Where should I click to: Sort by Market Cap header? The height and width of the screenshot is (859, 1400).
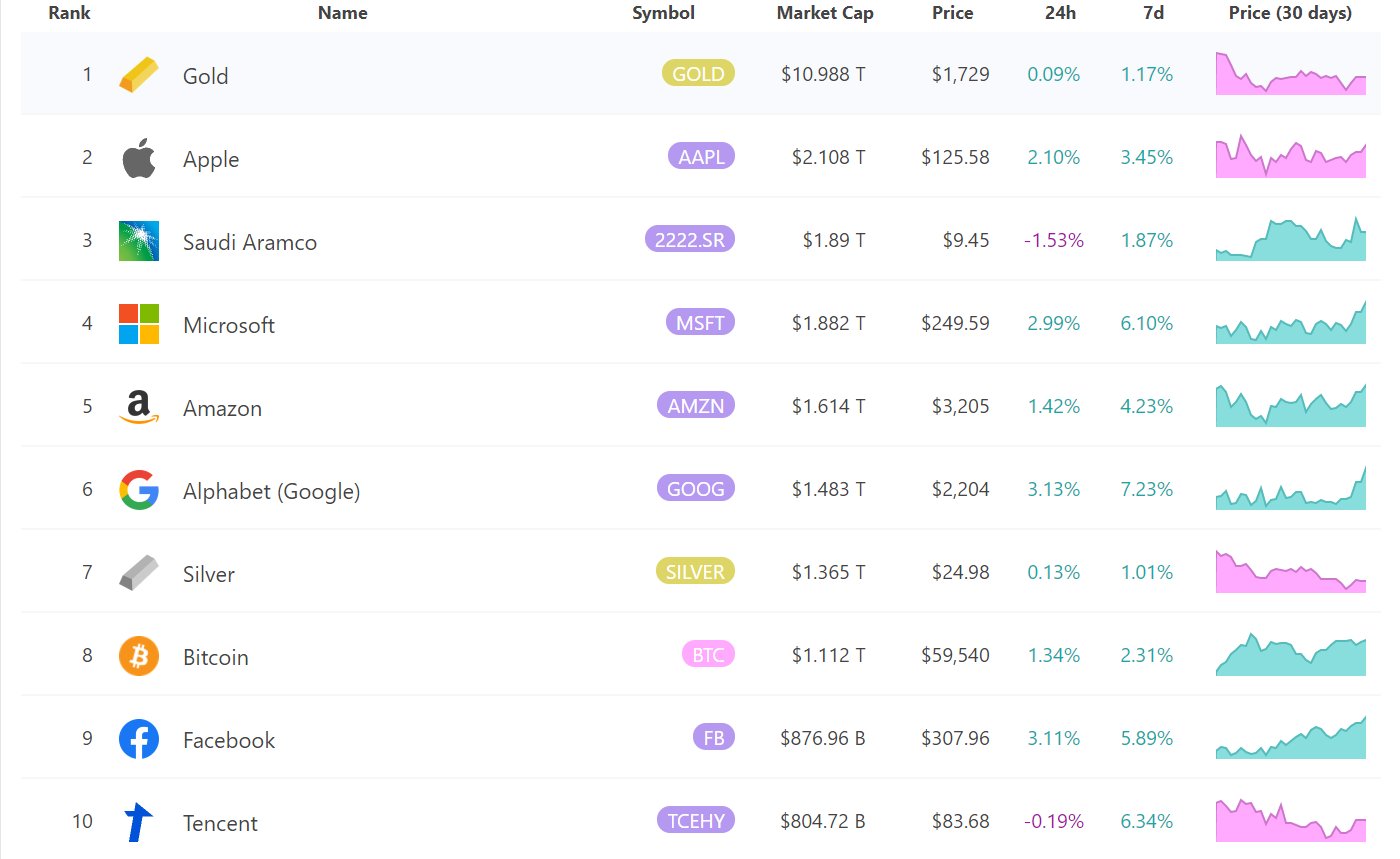825,13
